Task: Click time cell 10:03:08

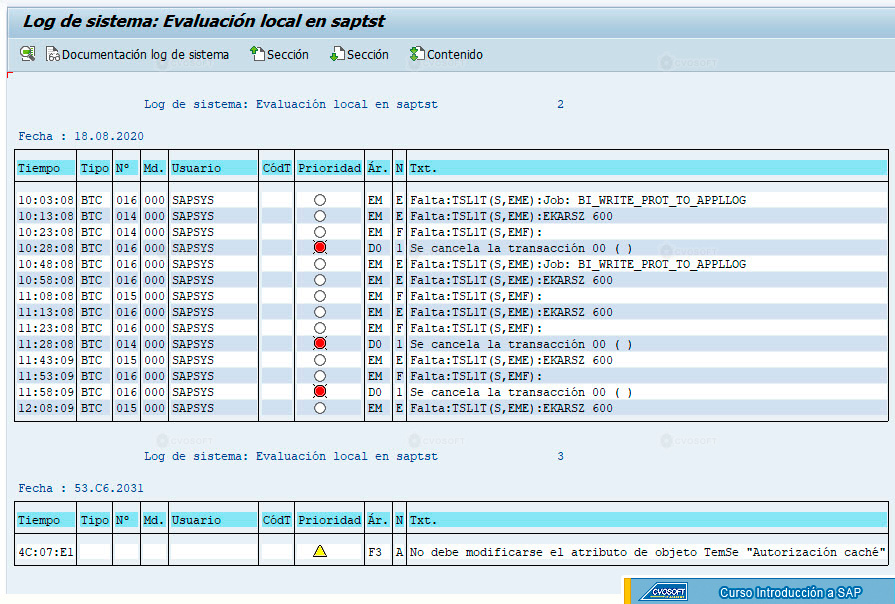Action: tap(46, 200)
